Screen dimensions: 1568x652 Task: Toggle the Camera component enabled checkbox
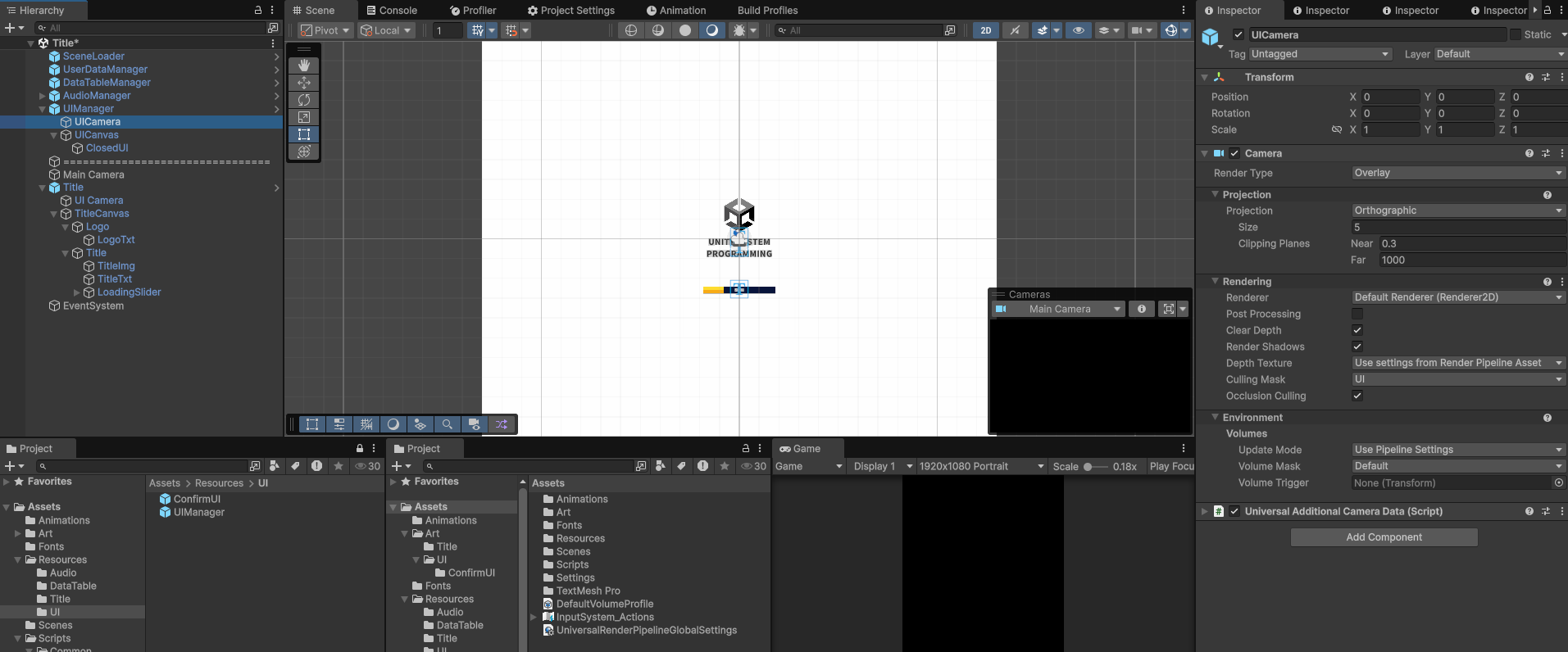coord(1234,153)
